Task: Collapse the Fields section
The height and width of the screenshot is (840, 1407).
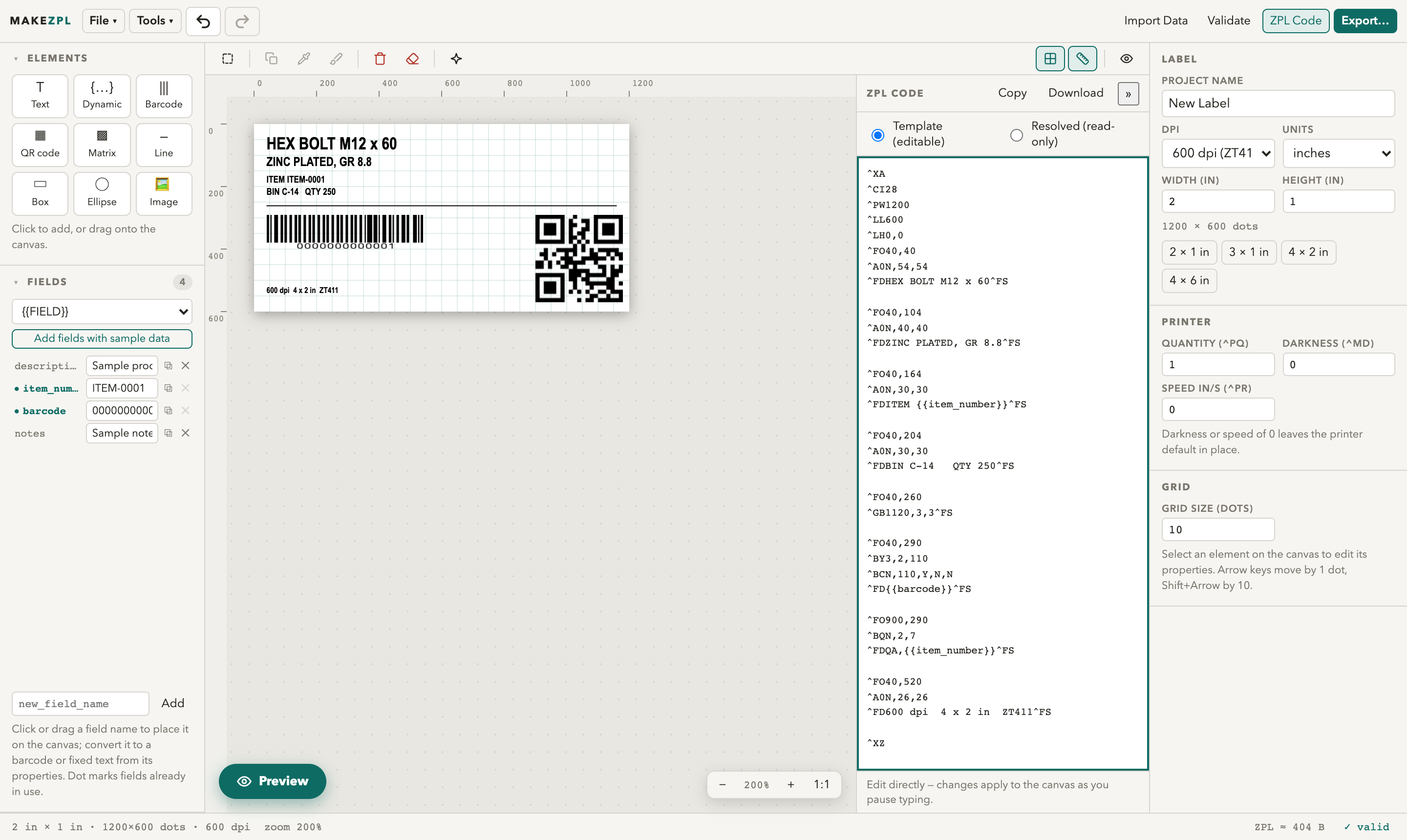Action: (16, 282)
